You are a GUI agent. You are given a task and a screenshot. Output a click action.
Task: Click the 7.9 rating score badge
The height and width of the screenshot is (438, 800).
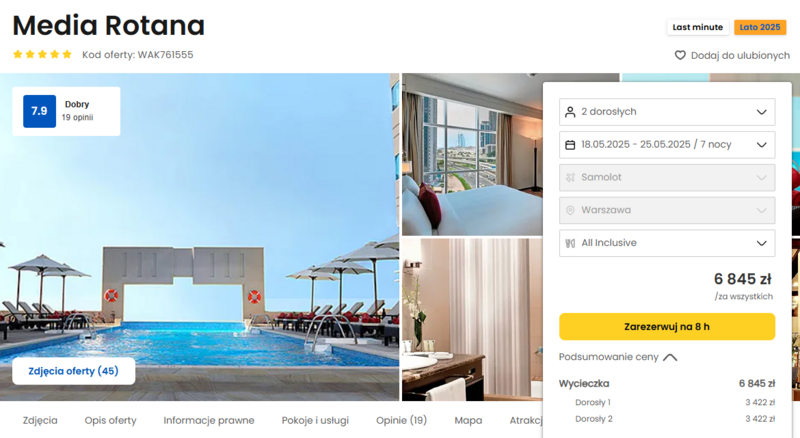[39, 111]
